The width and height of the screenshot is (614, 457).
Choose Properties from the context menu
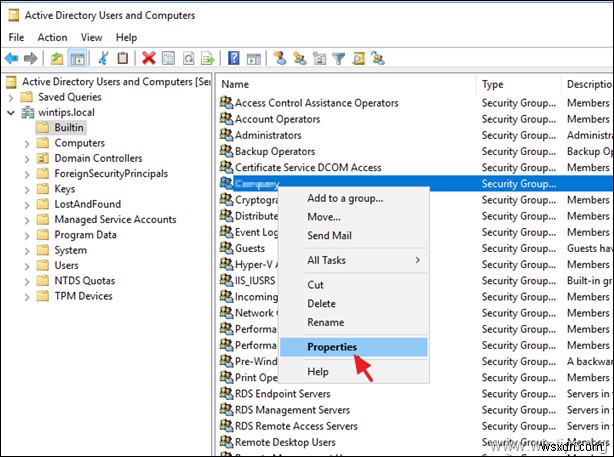tap(332, 348)
